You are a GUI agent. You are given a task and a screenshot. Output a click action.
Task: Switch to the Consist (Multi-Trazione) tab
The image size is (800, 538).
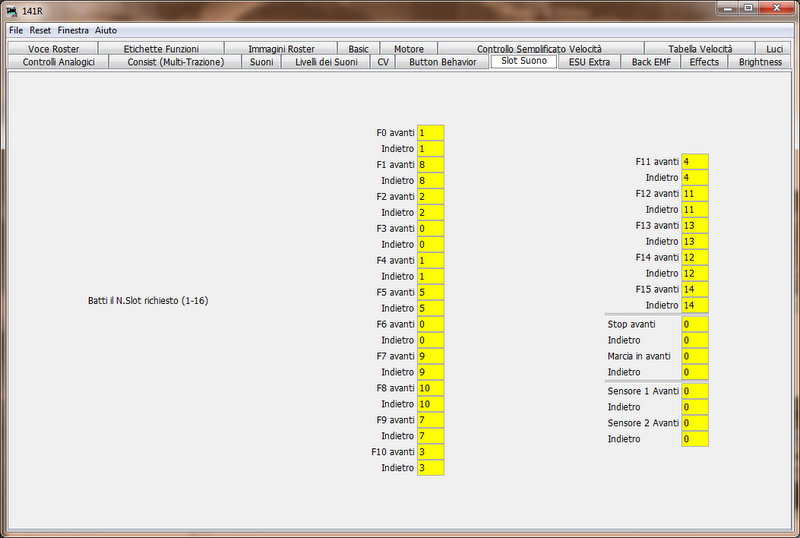[175, 62]
